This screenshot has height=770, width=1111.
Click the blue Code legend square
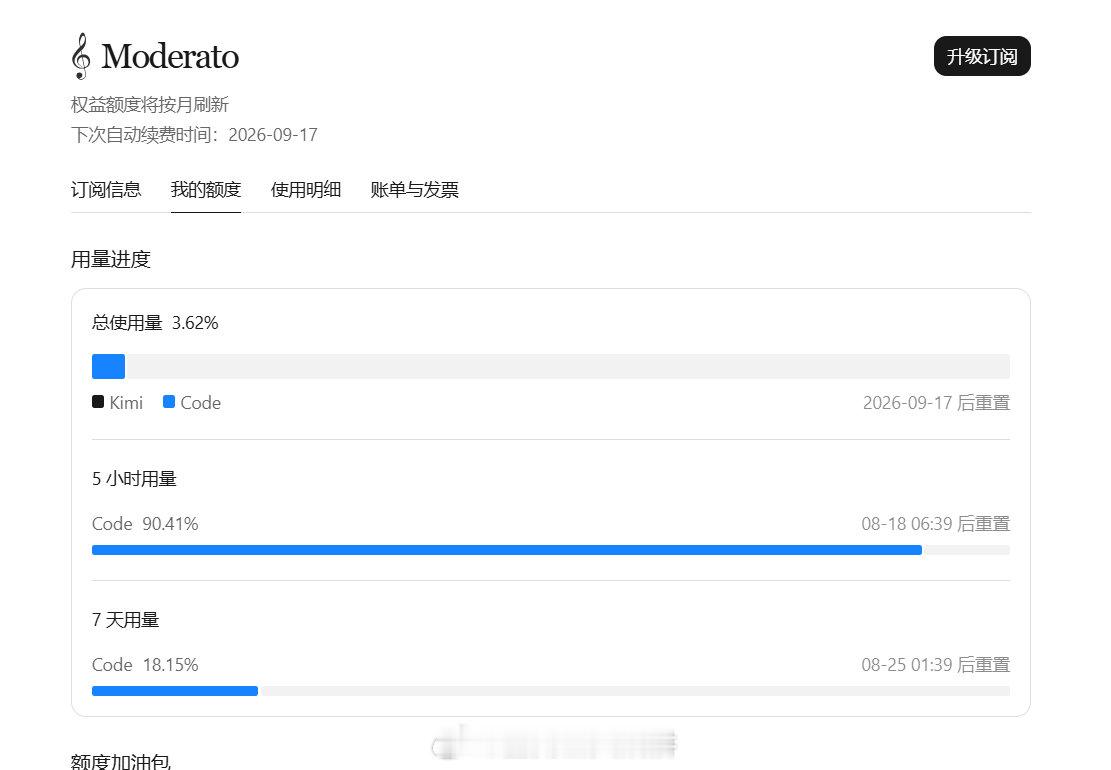pos(169,402)
